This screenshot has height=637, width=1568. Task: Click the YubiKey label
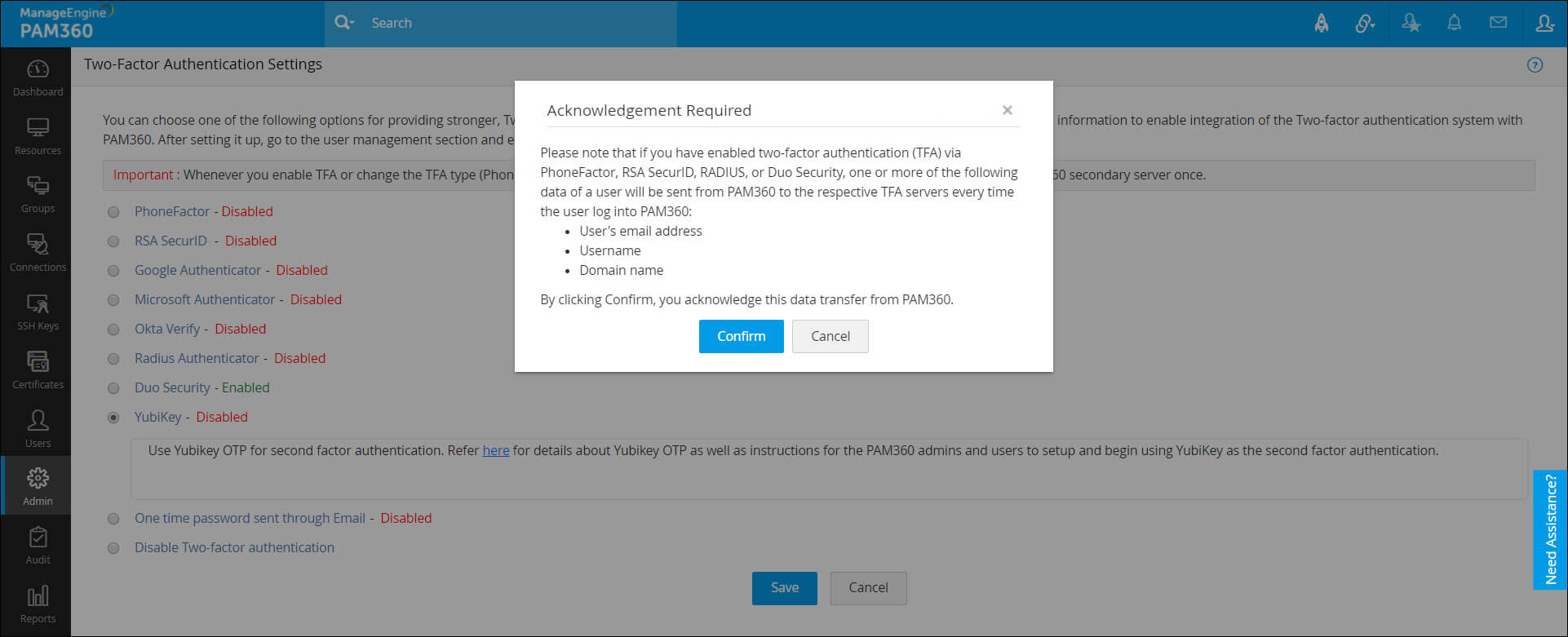coord(157,417)
